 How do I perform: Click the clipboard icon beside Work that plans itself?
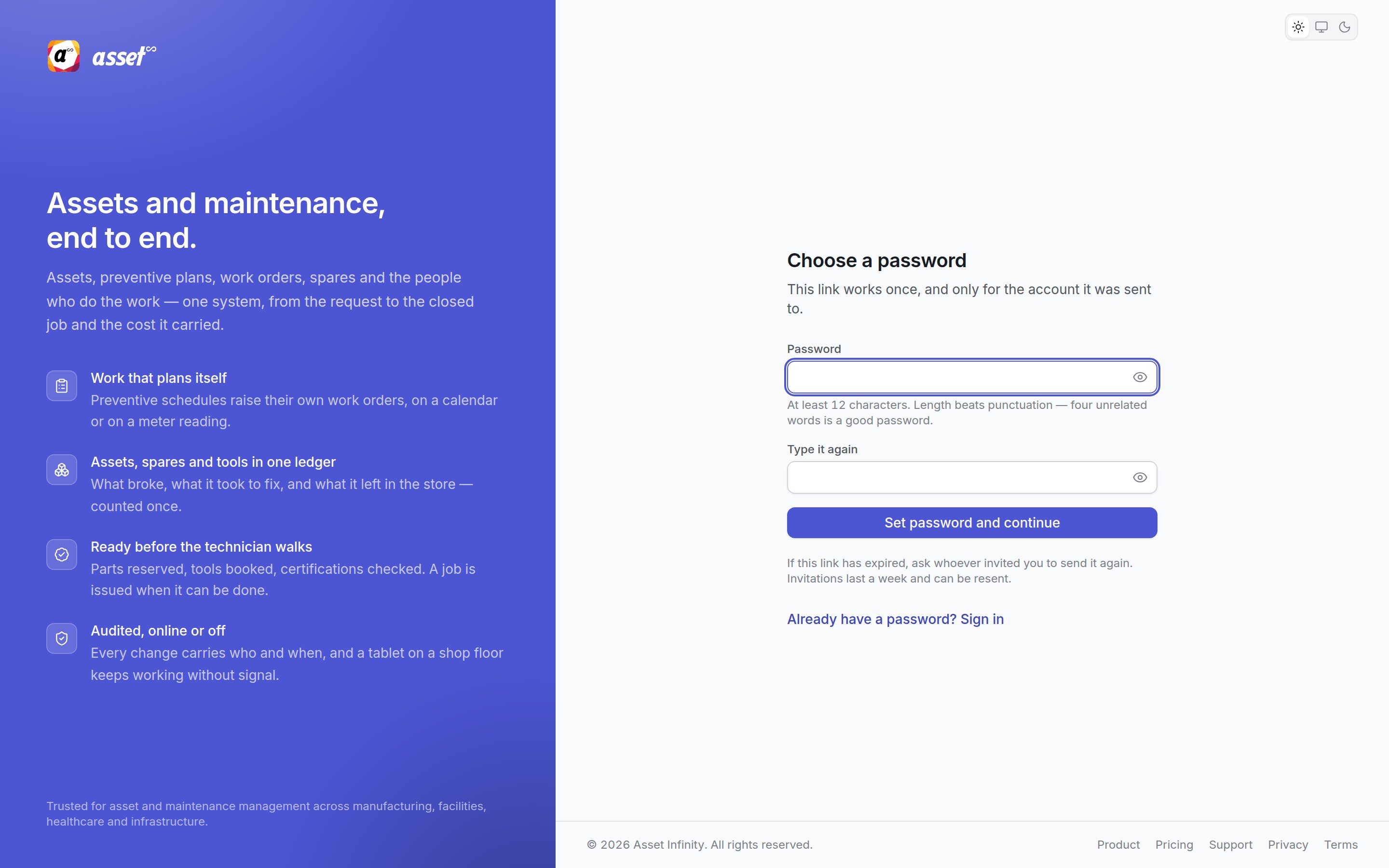[x=62, y=386]
